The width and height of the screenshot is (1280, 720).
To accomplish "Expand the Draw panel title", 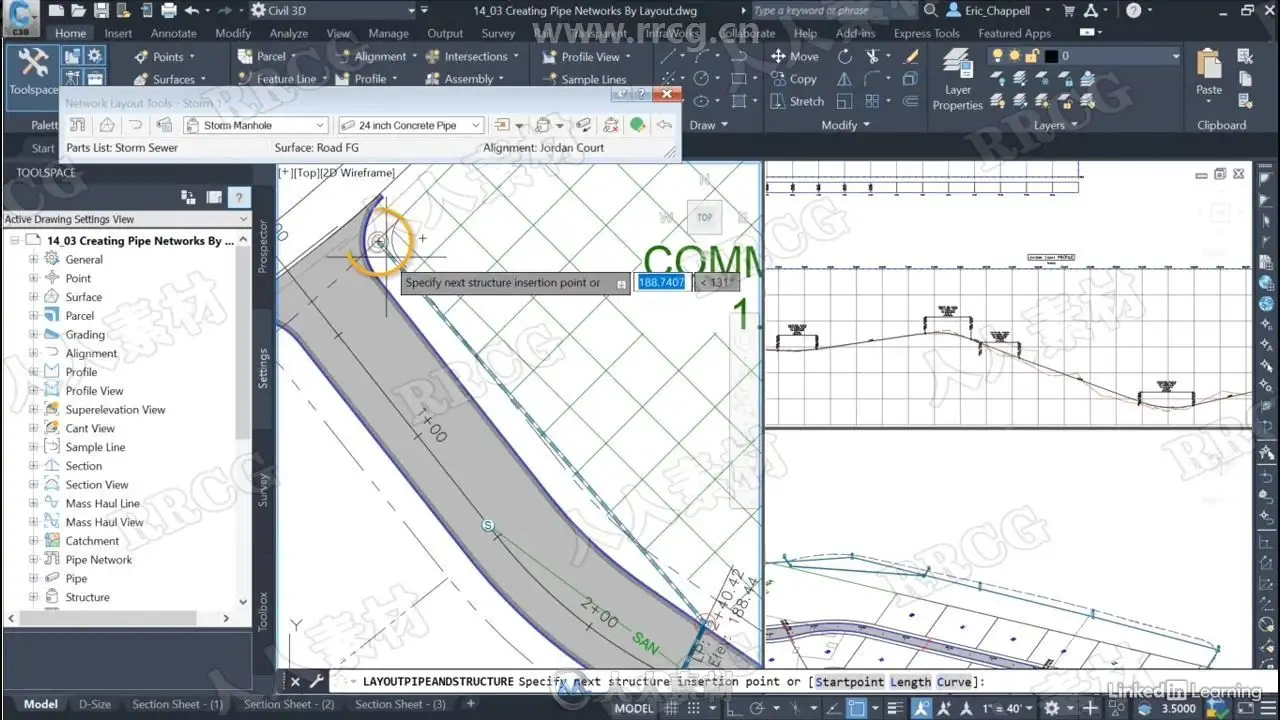I will click(708, 125).
